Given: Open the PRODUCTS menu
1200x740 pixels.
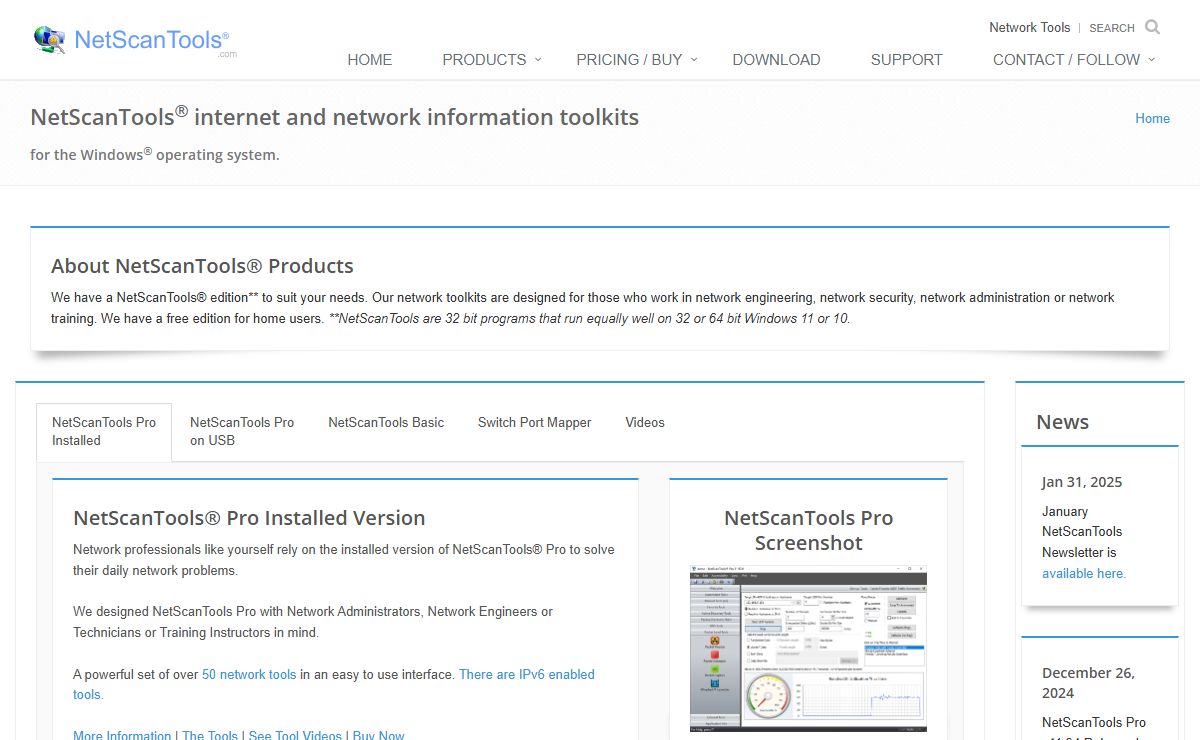Looking at the screenshot, I should tap(484, 60).
